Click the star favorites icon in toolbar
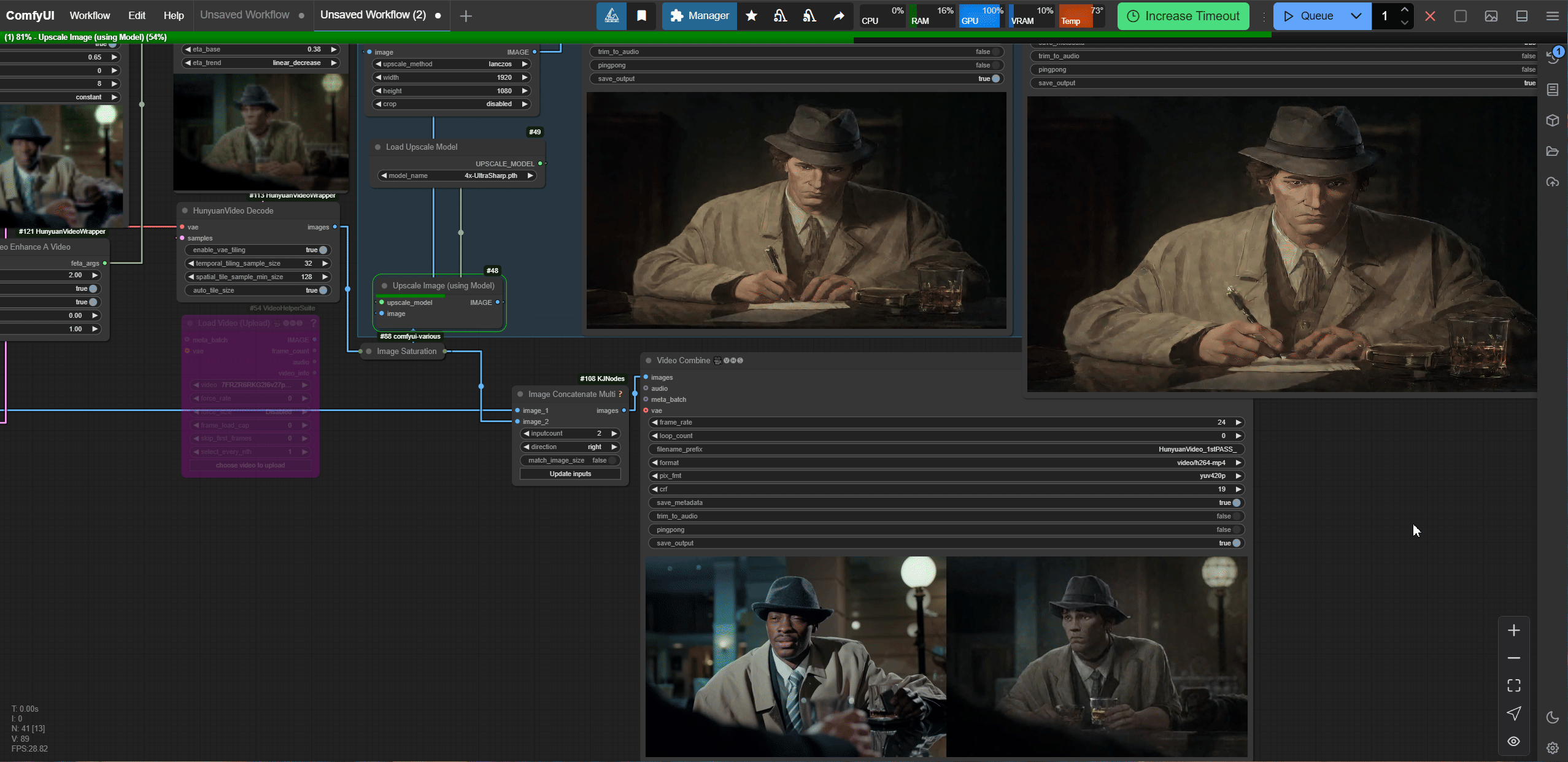Viewport: 1568px width, 762px height. coord(751,16)
